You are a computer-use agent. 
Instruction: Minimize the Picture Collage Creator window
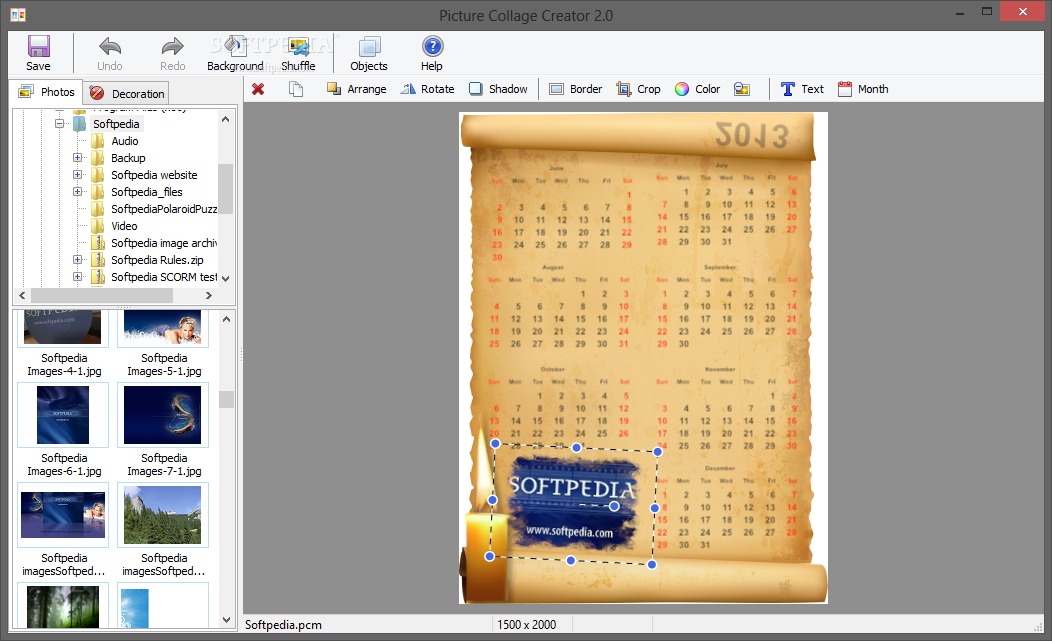click(x=960, y=11)
